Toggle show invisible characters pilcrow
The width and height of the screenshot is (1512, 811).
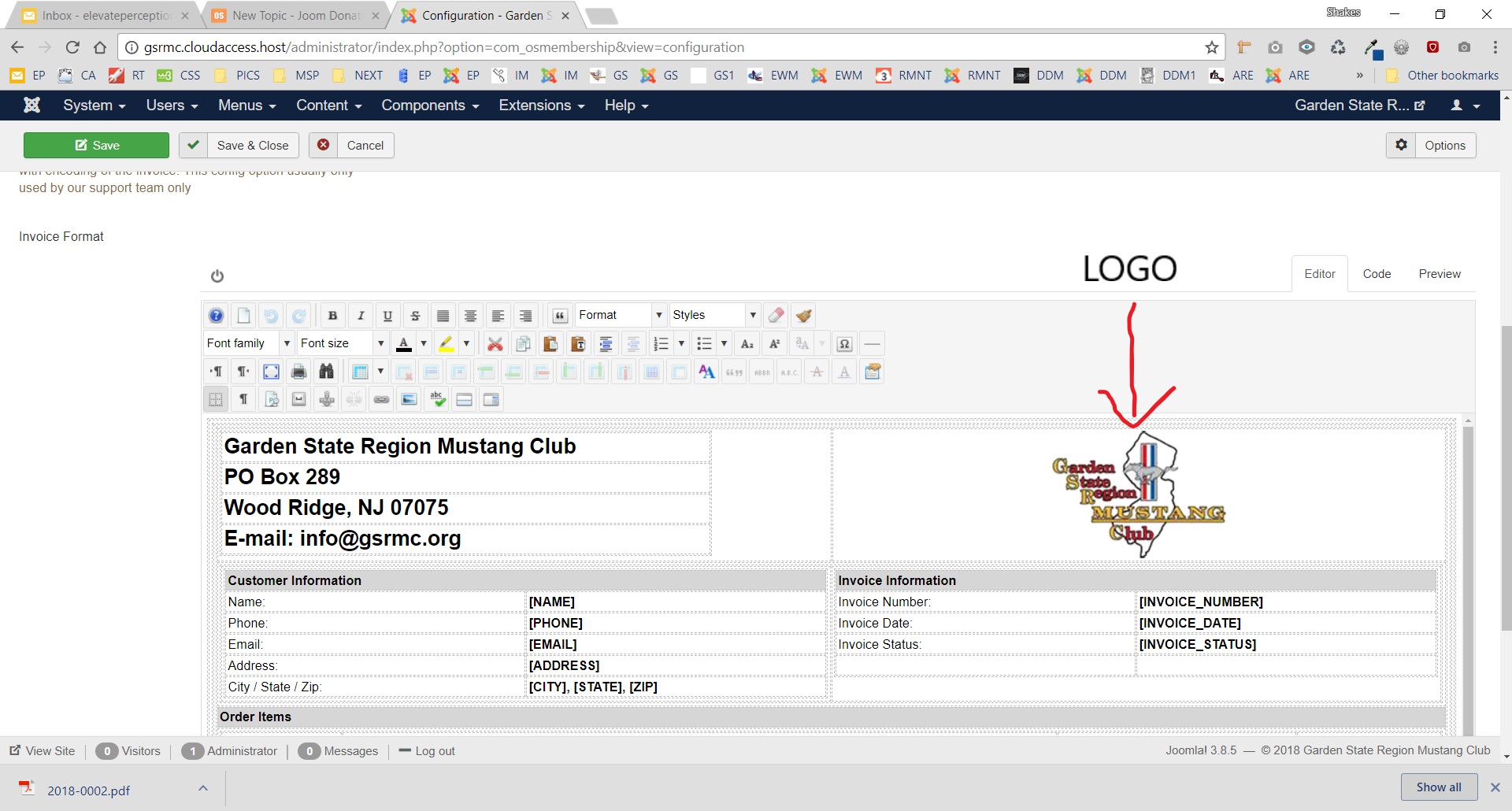pos(243,400)
